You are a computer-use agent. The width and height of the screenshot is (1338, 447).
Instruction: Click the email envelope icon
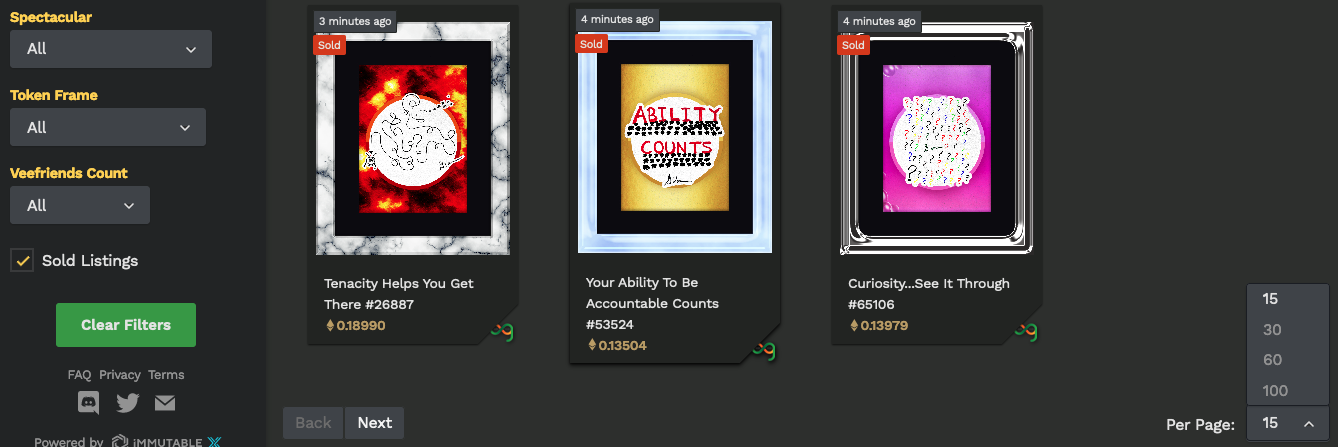(x=165, y=403)
